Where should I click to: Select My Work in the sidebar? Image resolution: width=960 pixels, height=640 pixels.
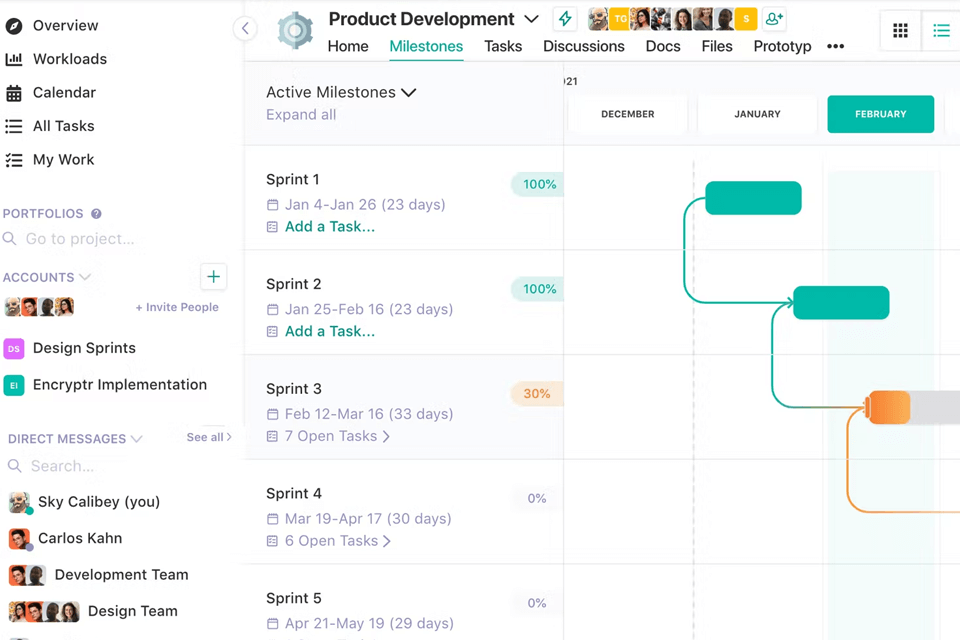pos(63,159)
